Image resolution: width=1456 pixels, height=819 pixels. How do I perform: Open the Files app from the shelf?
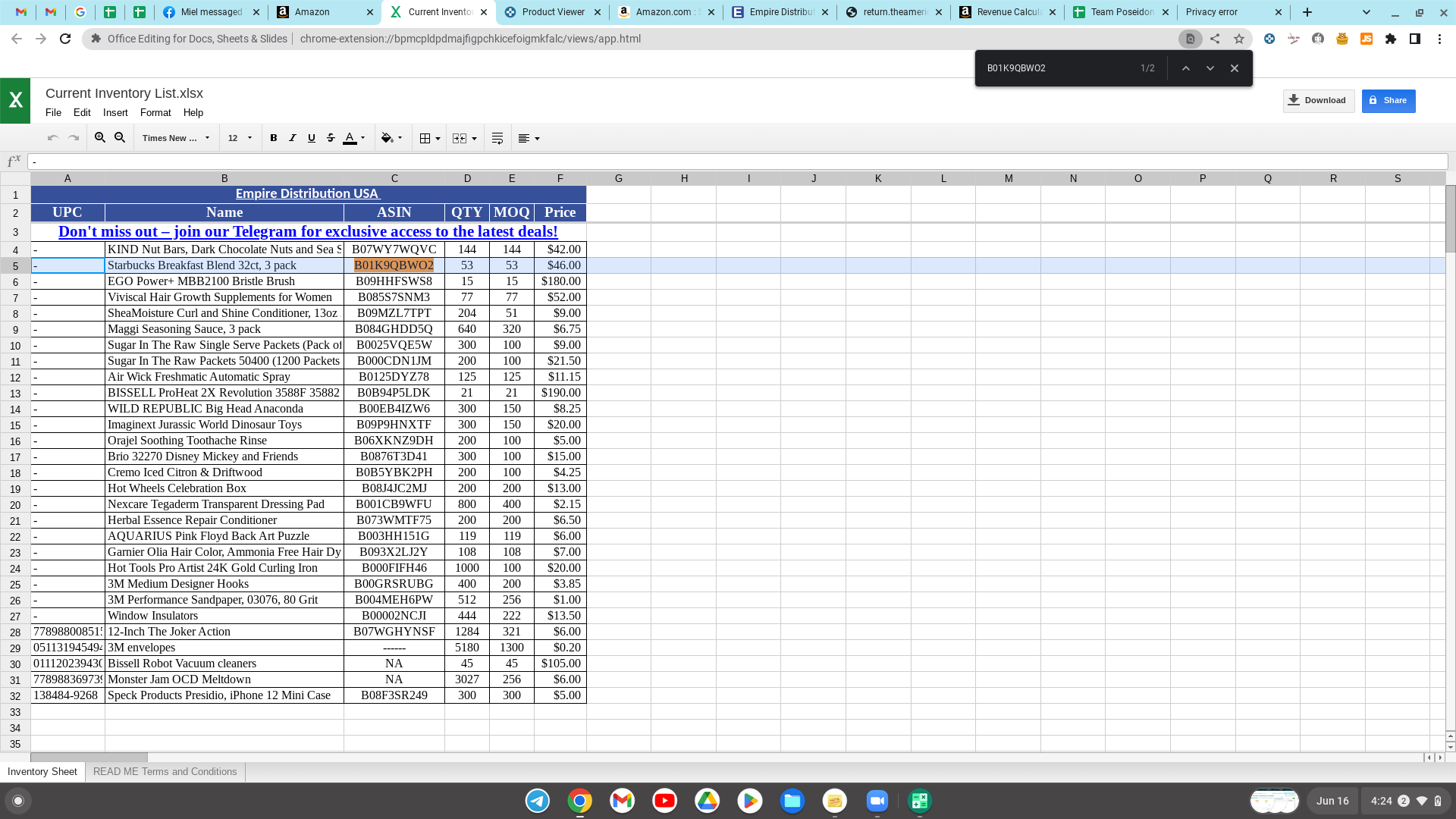click(x=792, y=801)
